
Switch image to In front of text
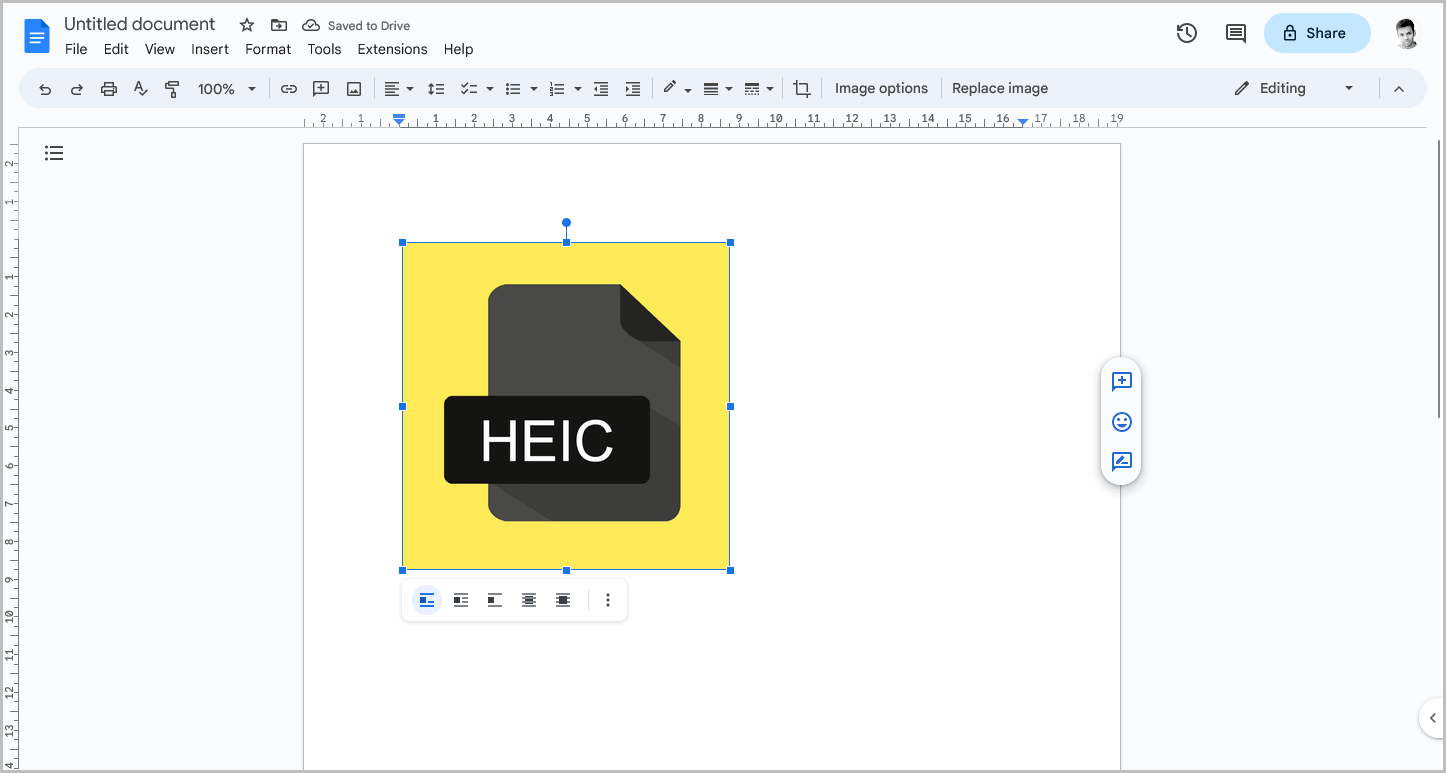[x=562, y=599]
